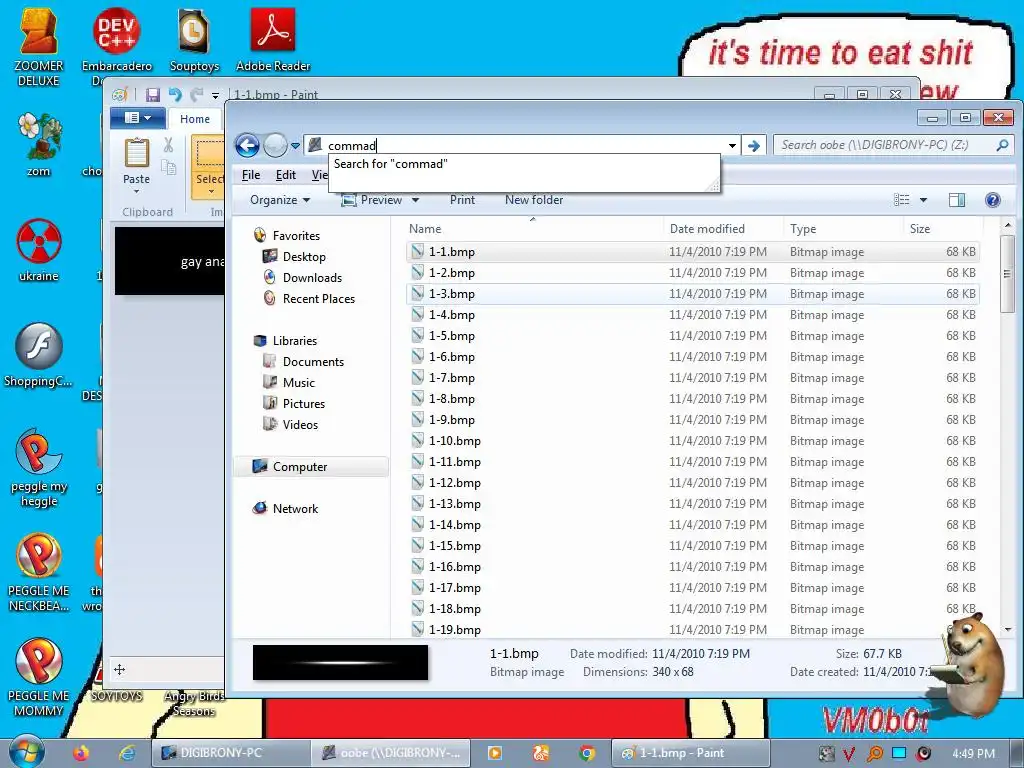Click the icon of file 1-17.bmp
The image size is (1024, 768).
tap(418, 588)
